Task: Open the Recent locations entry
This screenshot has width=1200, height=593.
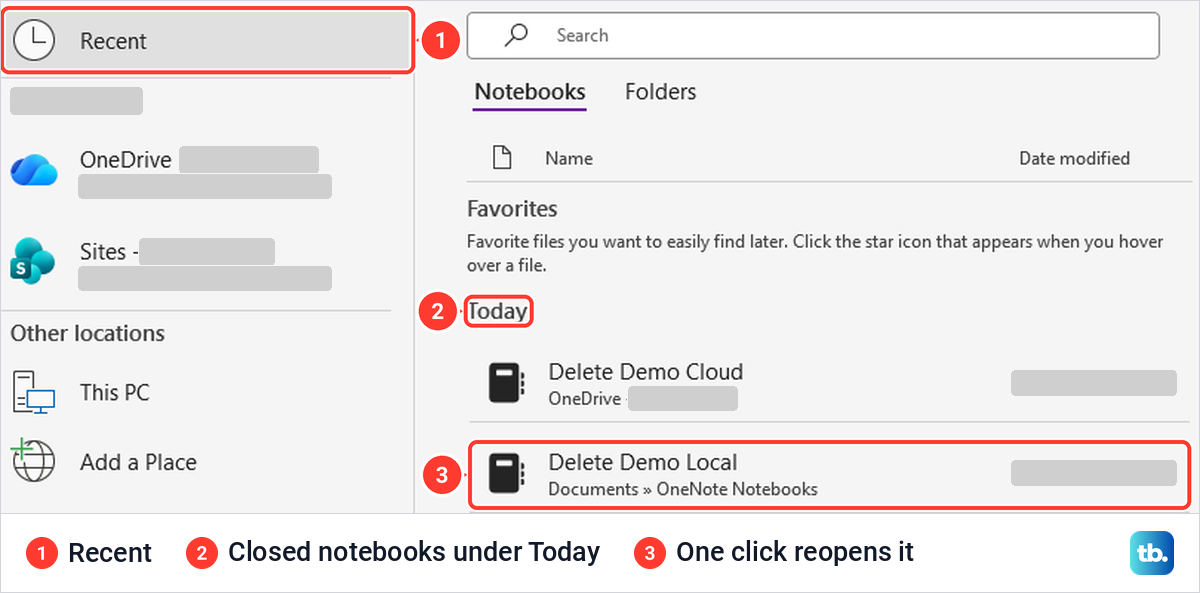Action: [207, 41]
